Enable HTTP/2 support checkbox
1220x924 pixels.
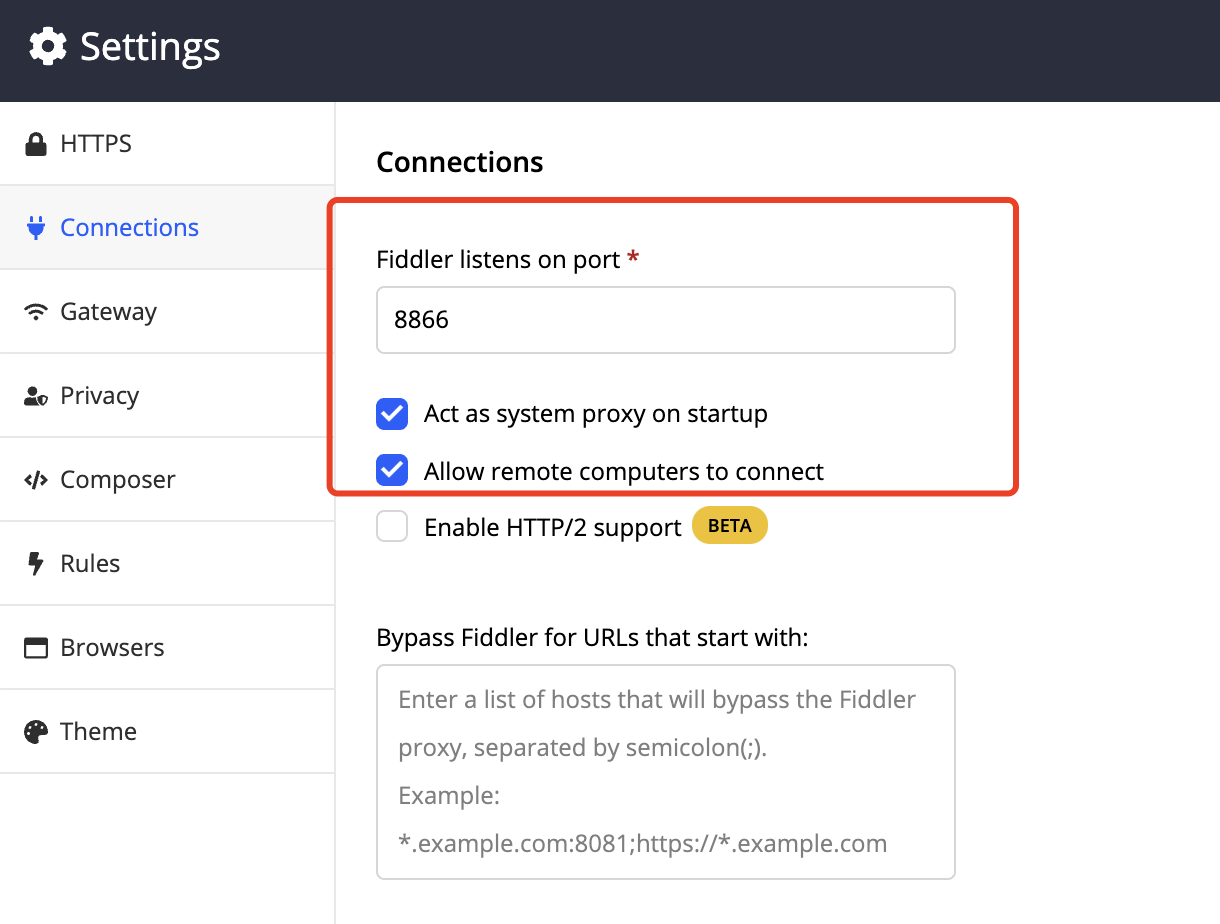click(392, 527)
